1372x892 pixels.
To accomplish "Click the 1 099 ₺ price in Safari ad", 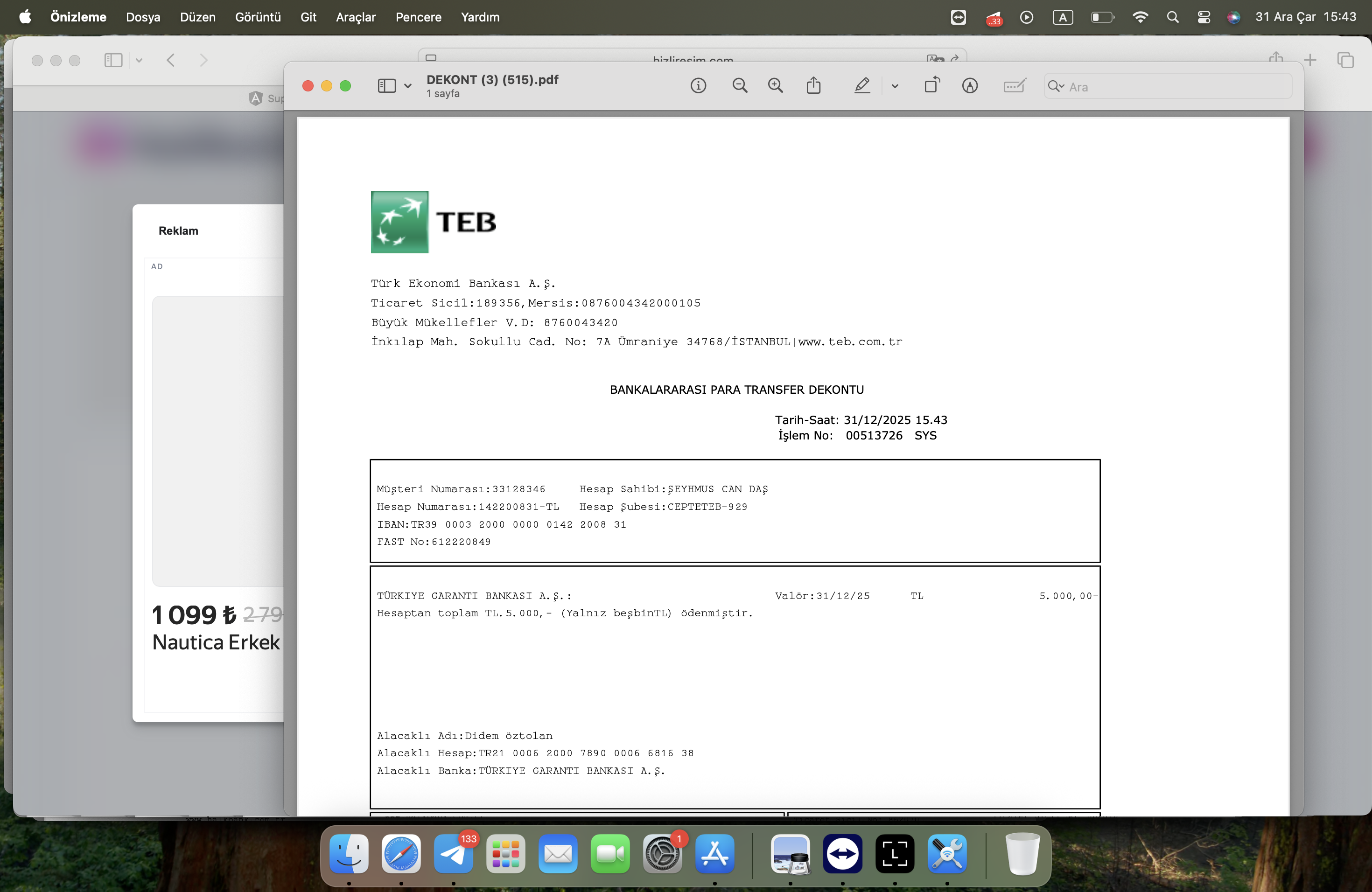I will pyautogui.click(x=194, y=615).
